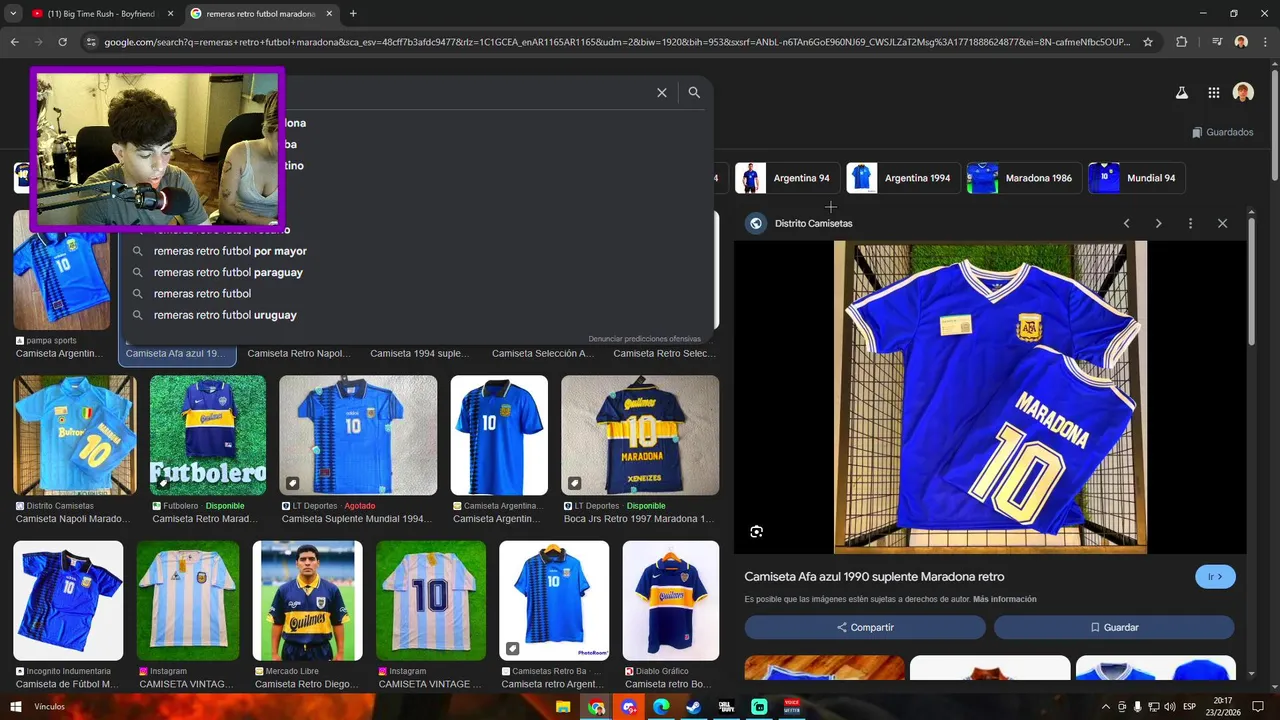This screenshot has height=720, width=1280.
Task: Open the taskbar clock showing 20:17
Action: [x=1223, y=707]
